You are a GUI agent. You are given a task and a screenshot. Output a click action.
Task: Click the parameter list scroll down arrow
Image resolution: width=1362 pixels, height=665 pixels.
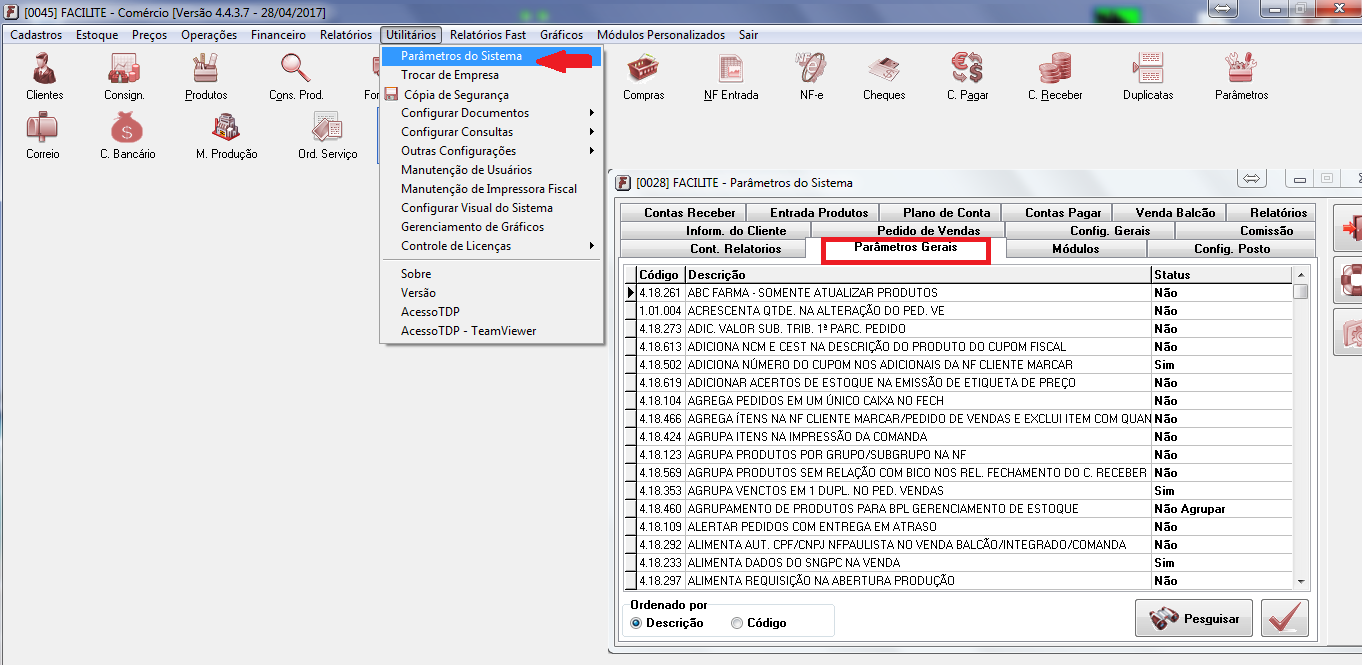[1300, 581]
